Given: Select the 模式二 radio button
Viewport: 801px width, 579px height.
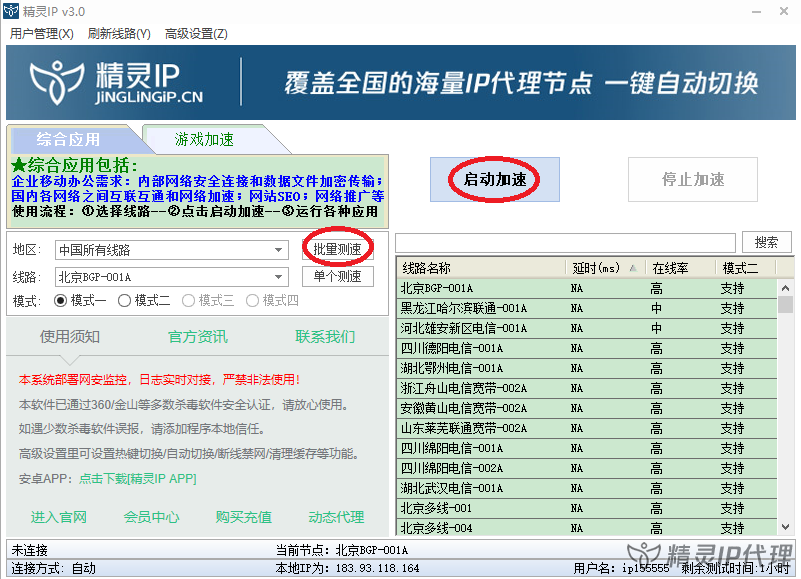Looking at the screenshot, I should [125, 300].
